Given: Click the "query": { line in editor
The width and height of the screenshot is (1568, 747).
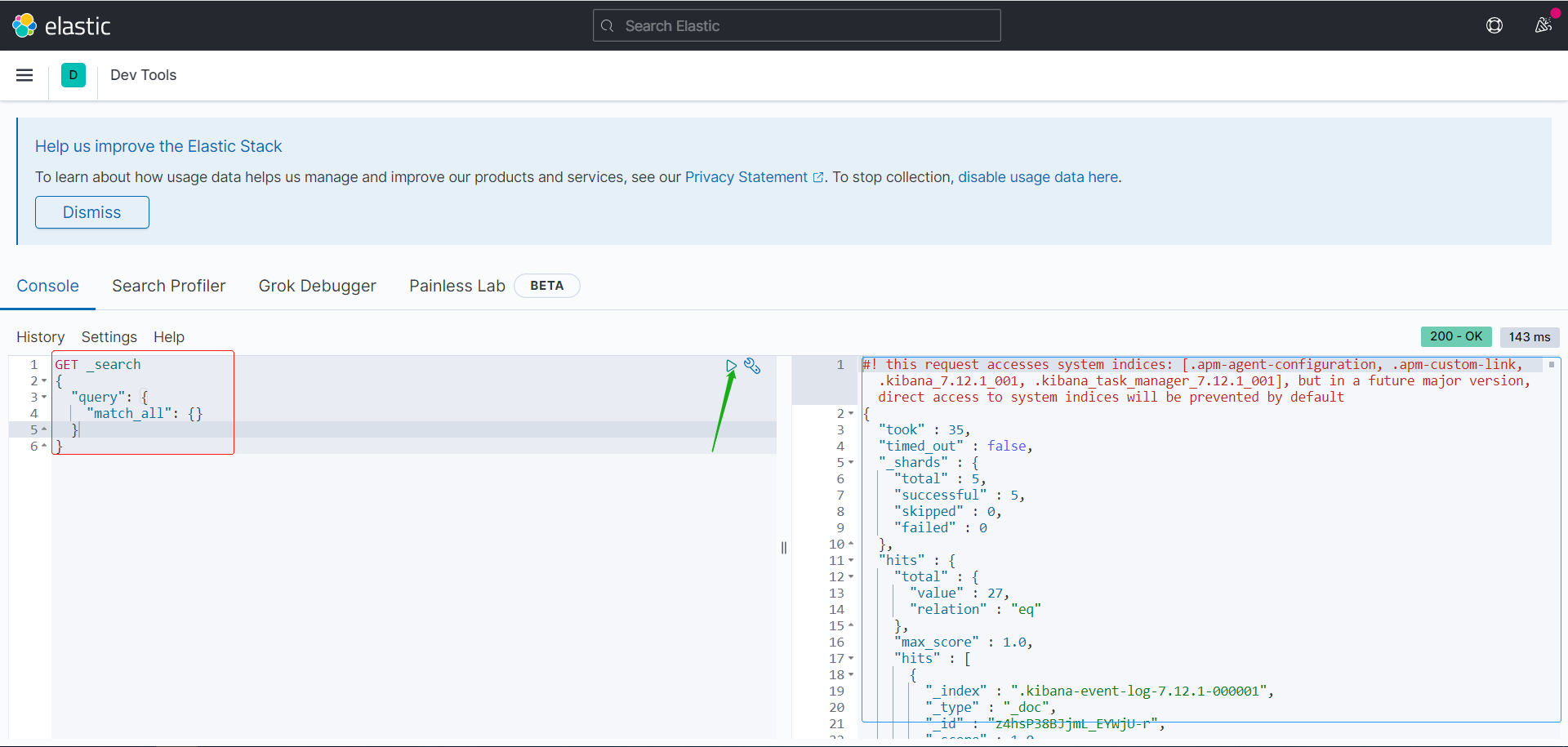Looking at the screenshot, I should [109, 398].
